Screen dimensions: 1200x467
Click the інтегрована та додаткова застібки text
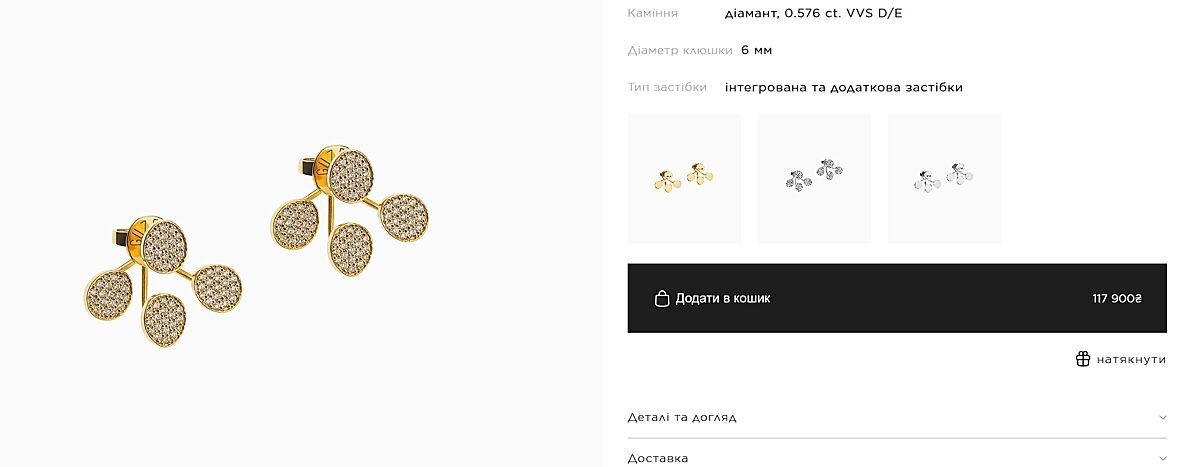843,87
